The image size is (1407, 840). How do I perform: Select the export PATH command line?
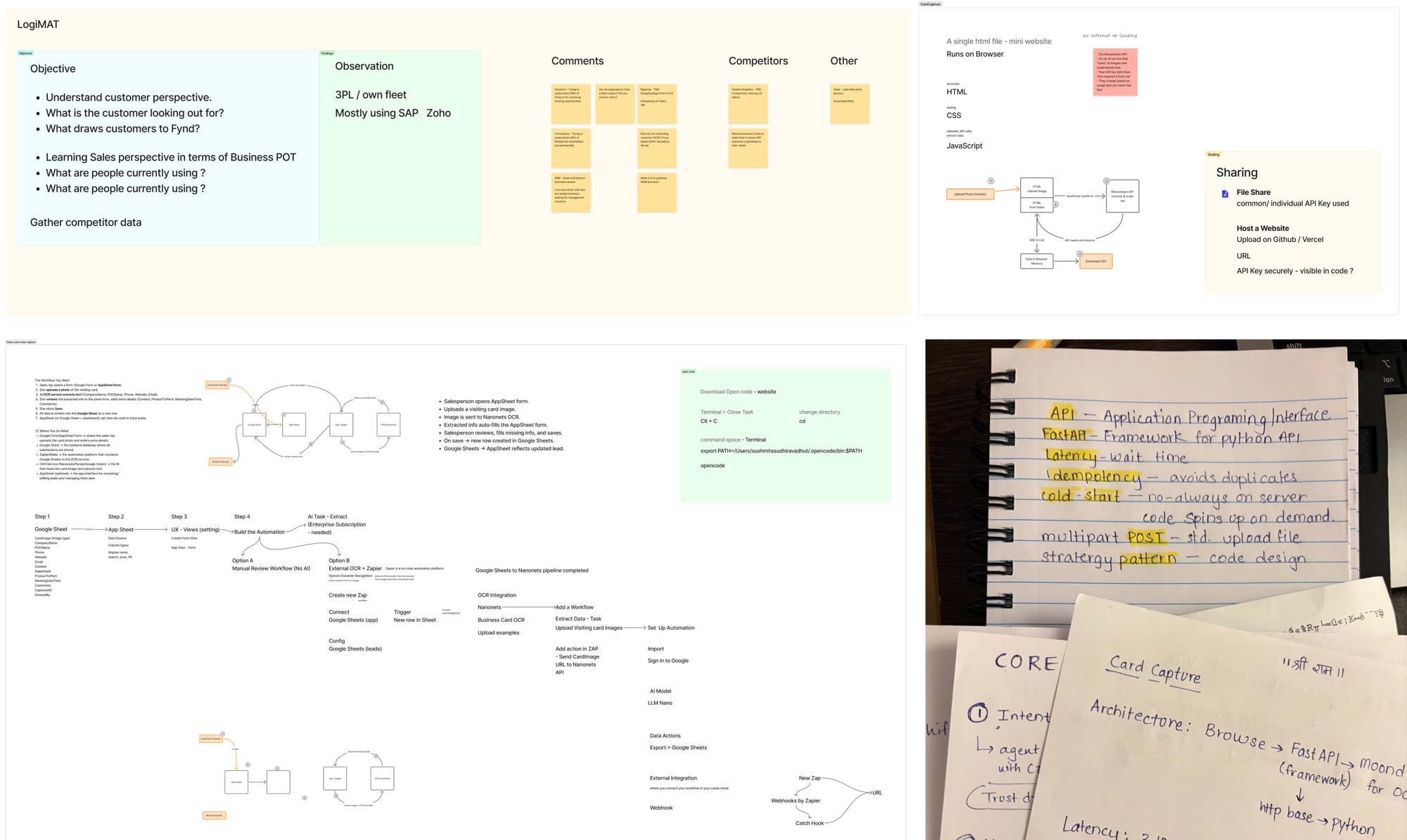point(781,451)
